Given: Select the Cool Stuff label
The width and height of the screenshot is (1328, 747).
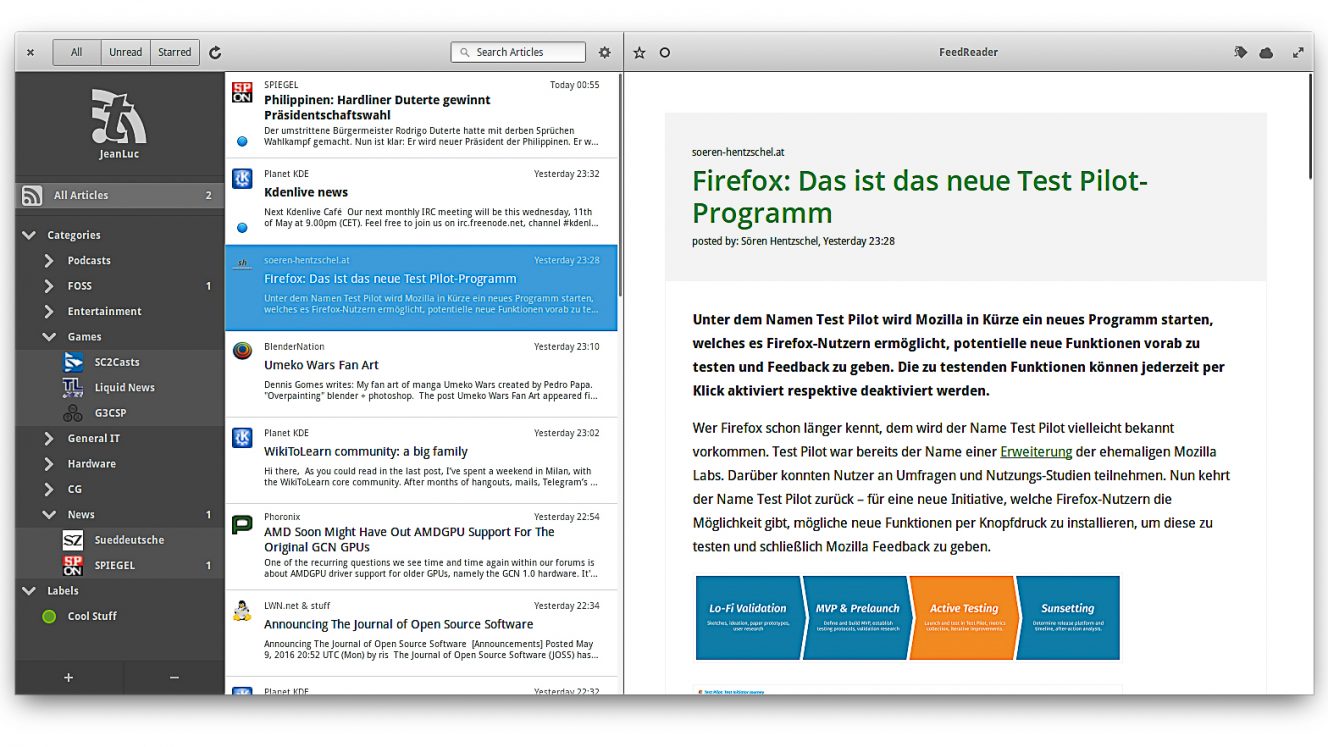Looking at the screenshot, I should (92, 616).
